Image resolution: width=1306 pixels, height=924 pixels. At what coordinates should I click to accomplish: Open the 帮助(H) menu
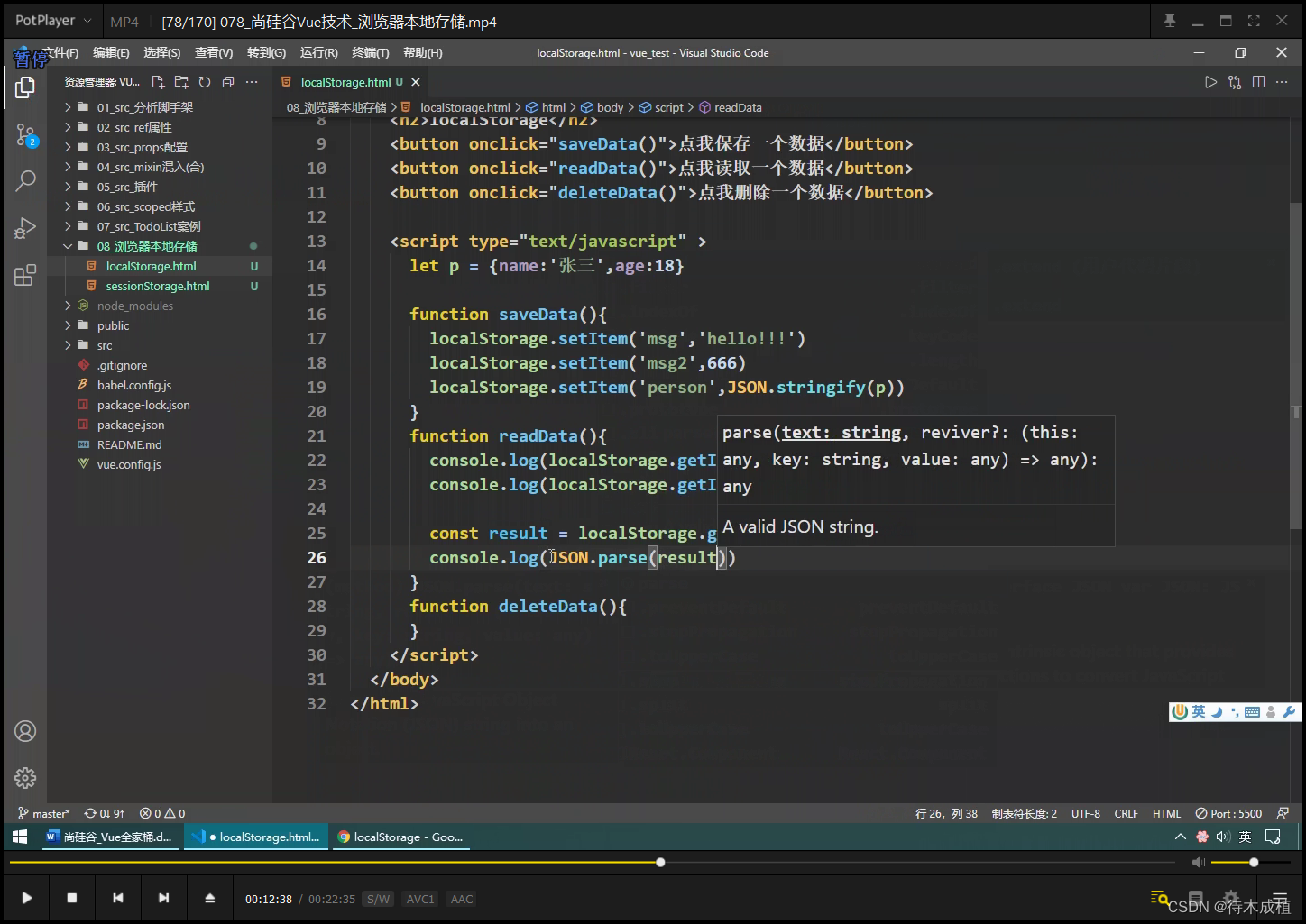423,53
